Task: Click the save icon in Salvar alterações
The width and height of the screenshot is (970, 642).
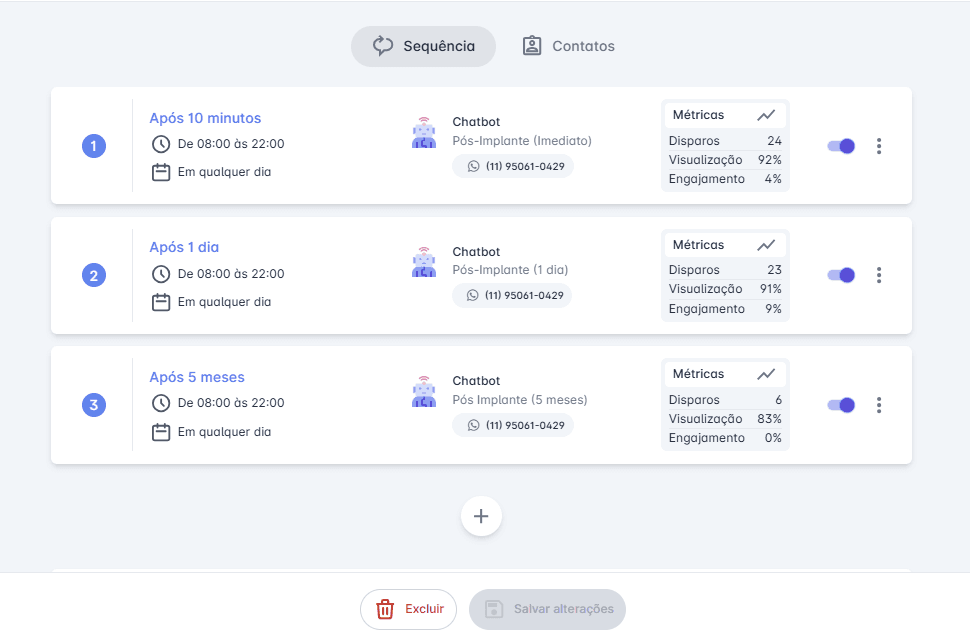Action: click(489, 609)
